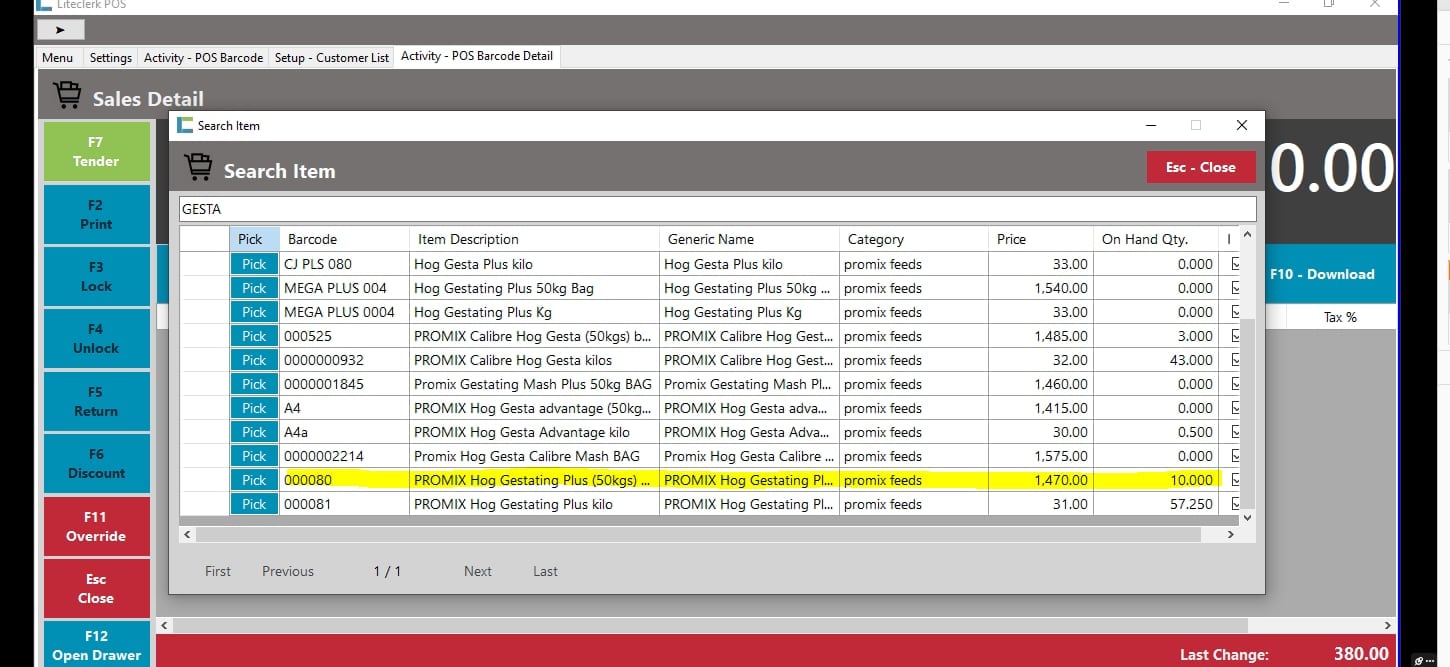Go to Next page in pagination

click(x=477, y=571)
